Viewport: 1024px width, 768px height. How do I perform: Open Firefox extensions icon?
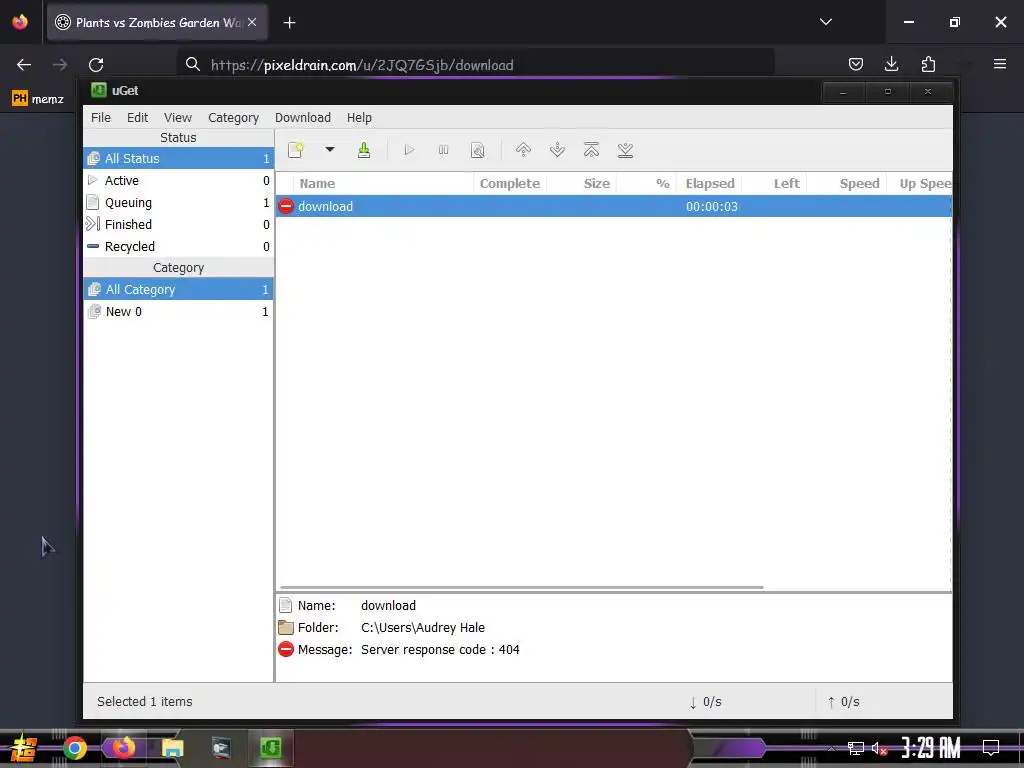[x=928, y=64]
